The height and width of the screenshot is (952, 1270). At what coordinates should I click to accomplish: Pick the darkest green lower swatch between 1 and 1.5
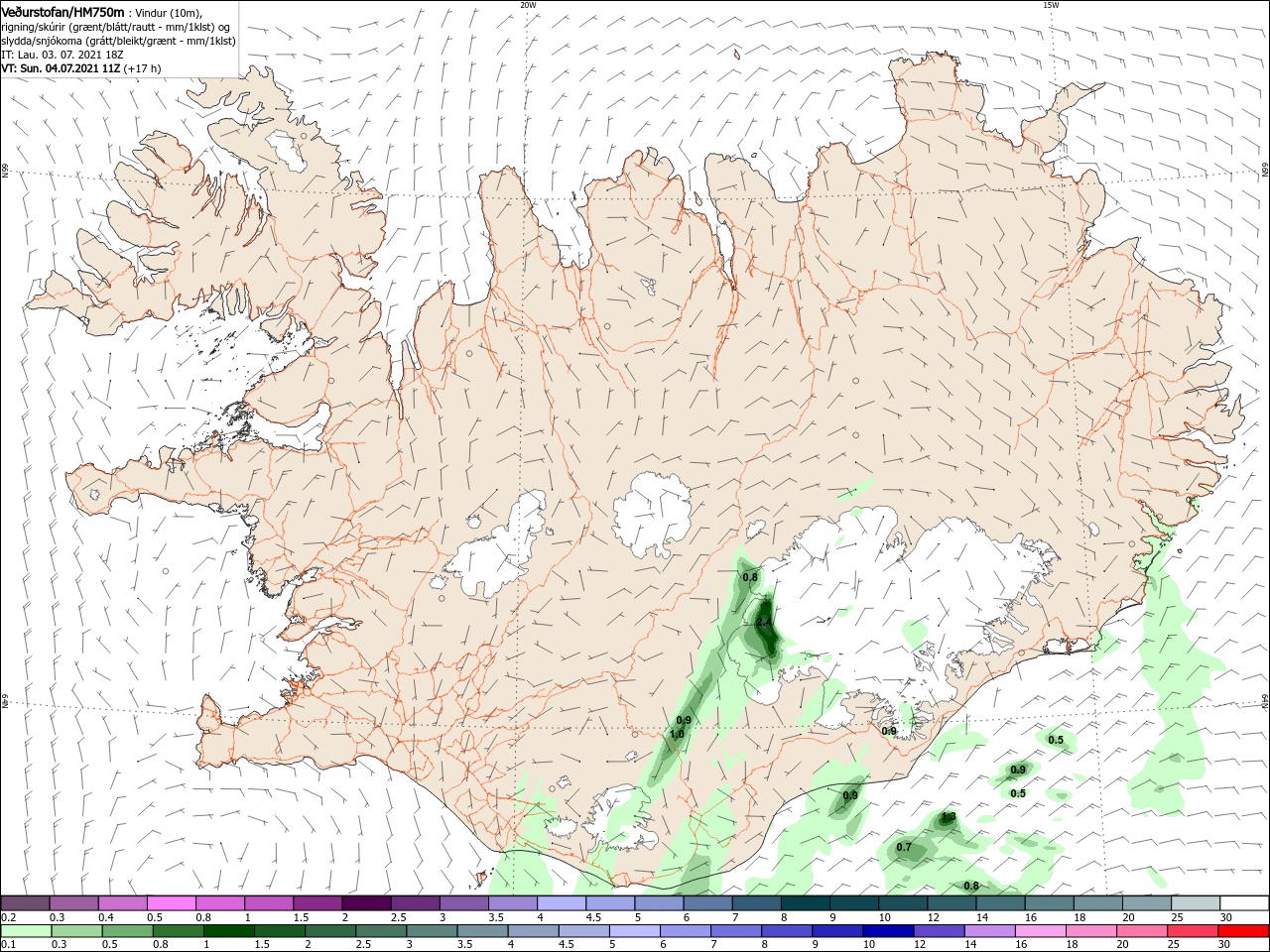228,932
